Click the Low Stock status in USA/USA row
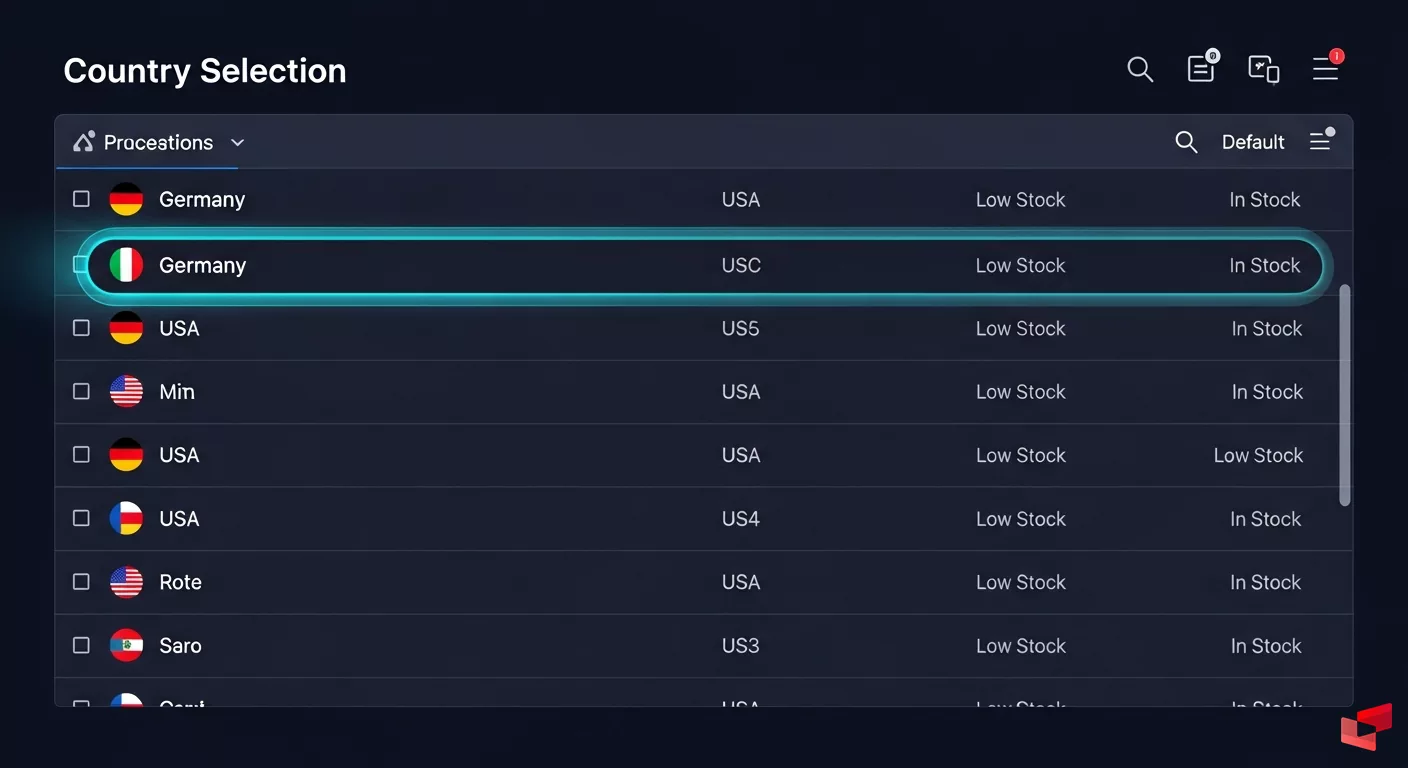This screenshot has height=768, width=1408. point(1258,455)
